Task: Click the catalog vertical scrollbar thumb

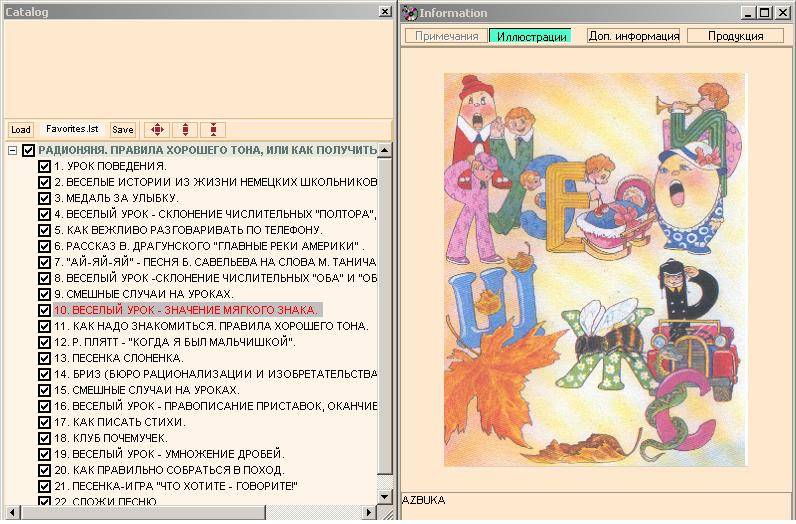Action: [x=385, y=315]
